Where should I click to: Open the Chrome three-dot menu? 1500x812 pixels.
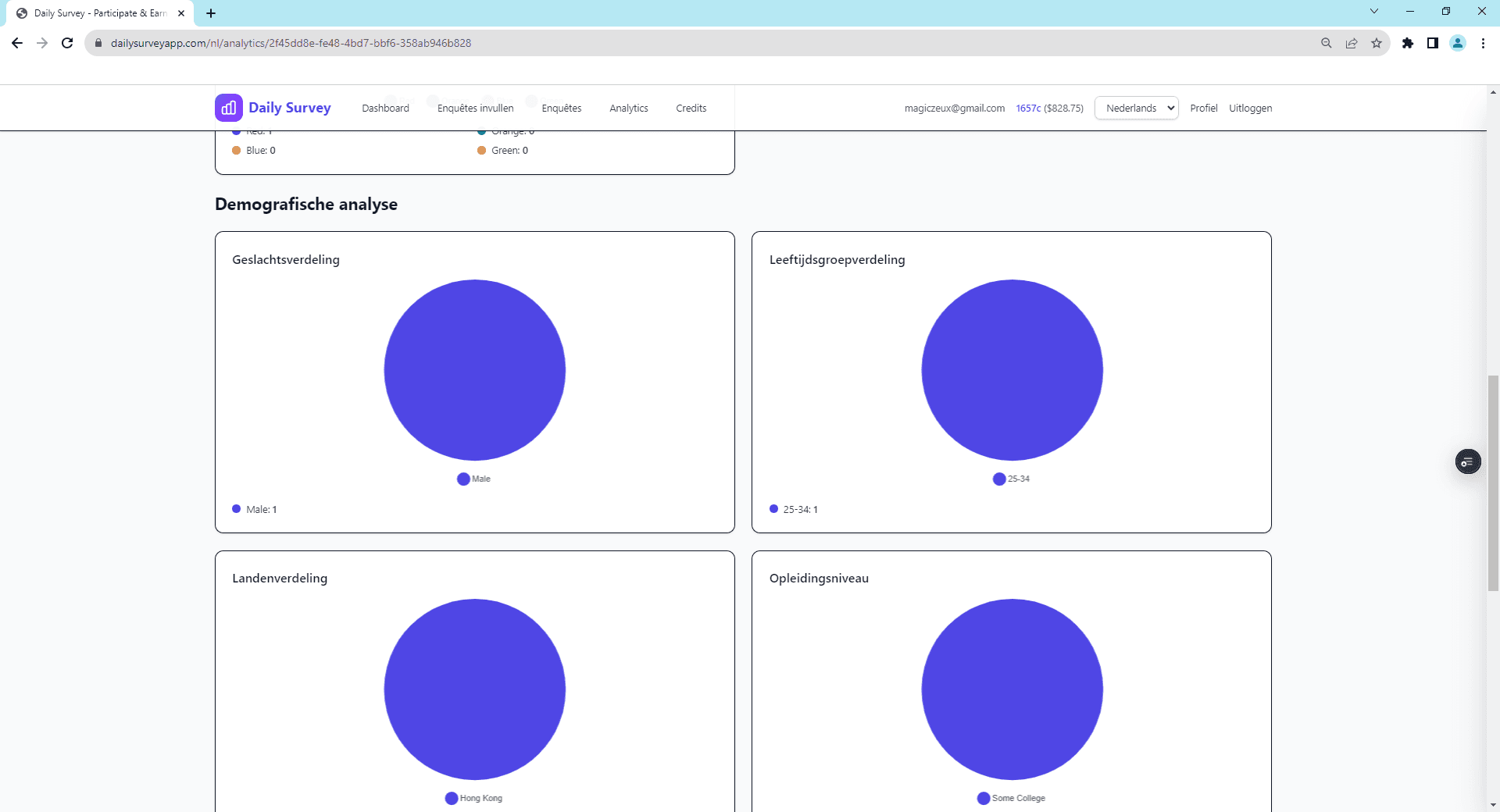pyautogui.click(x=1483, y=43)
